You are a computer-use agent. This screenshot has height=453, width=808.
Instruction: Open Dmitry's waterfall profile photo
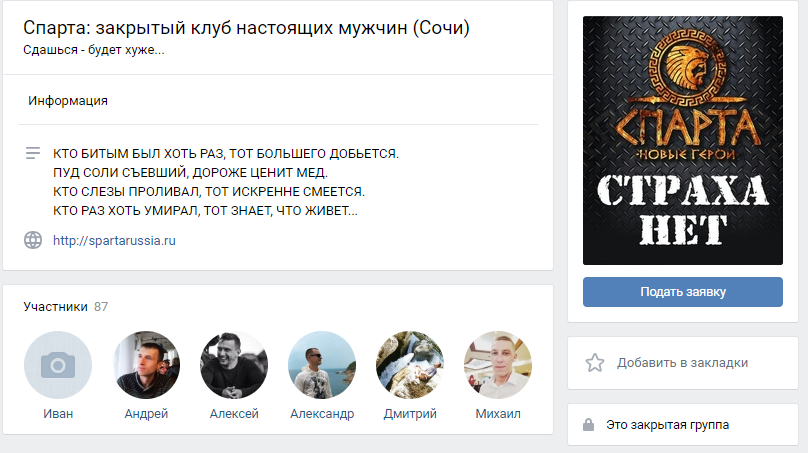[x=410, y=365]
